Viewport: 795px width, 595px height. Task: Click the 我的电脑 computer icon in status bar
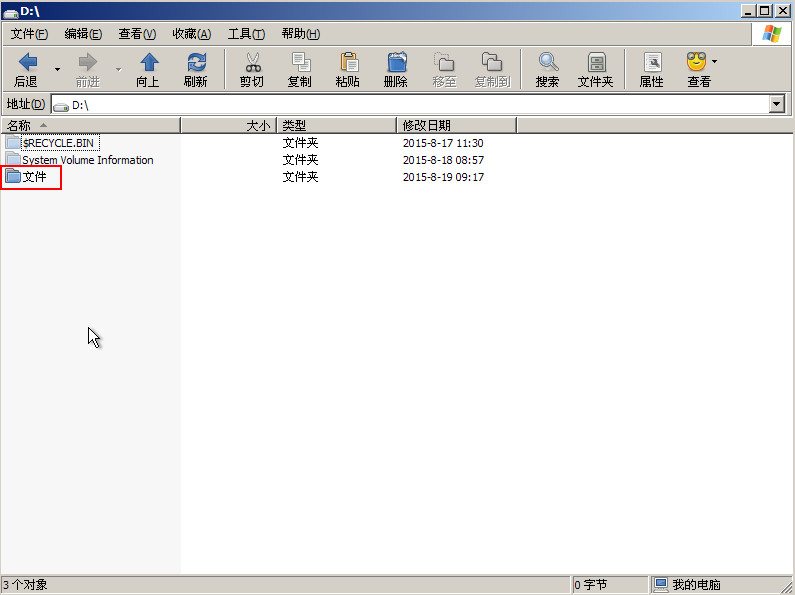coord(661,584)
